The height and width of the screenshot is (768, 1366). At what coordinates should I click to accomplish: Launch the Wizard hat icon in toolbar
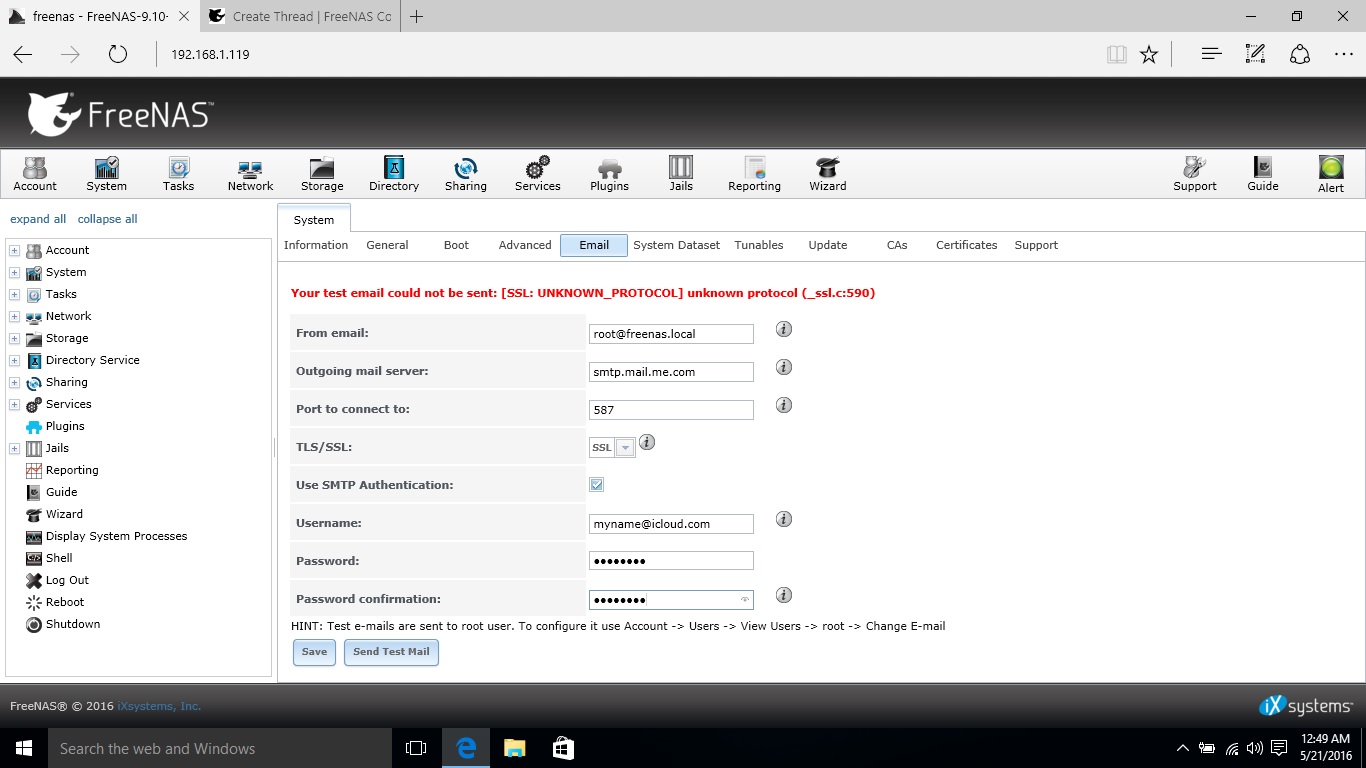(x=827, y=173)
